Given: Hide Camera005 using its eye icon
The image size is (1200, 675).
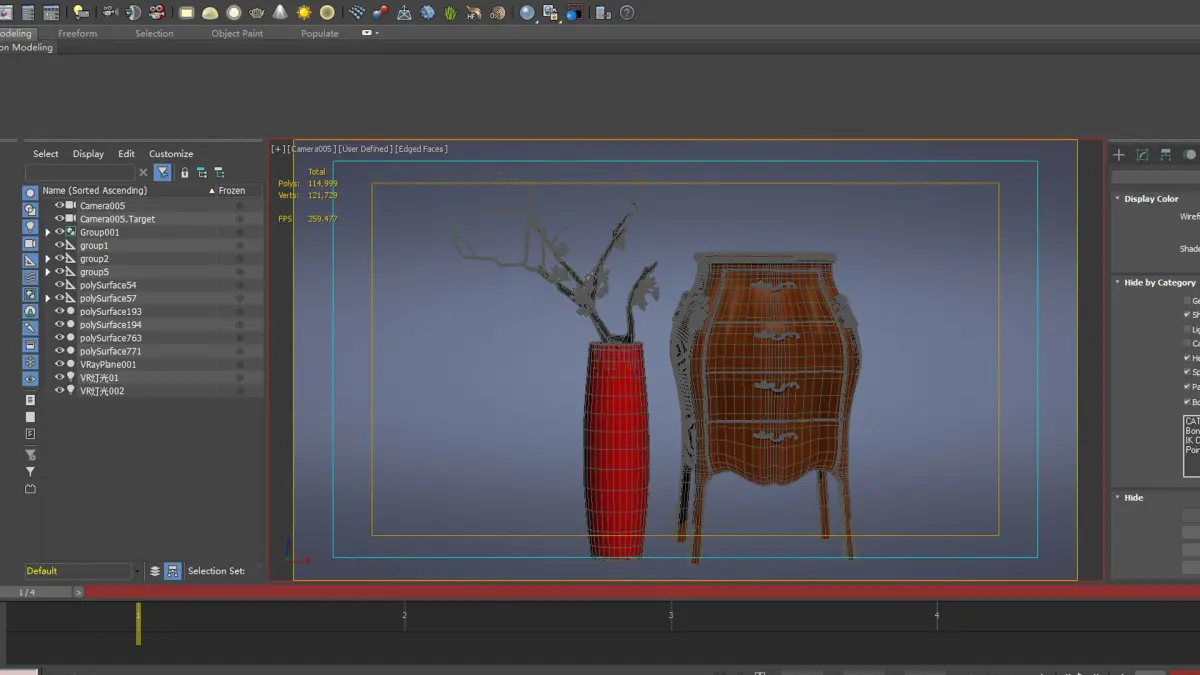Looking at the screenshot, I should 59,206.
